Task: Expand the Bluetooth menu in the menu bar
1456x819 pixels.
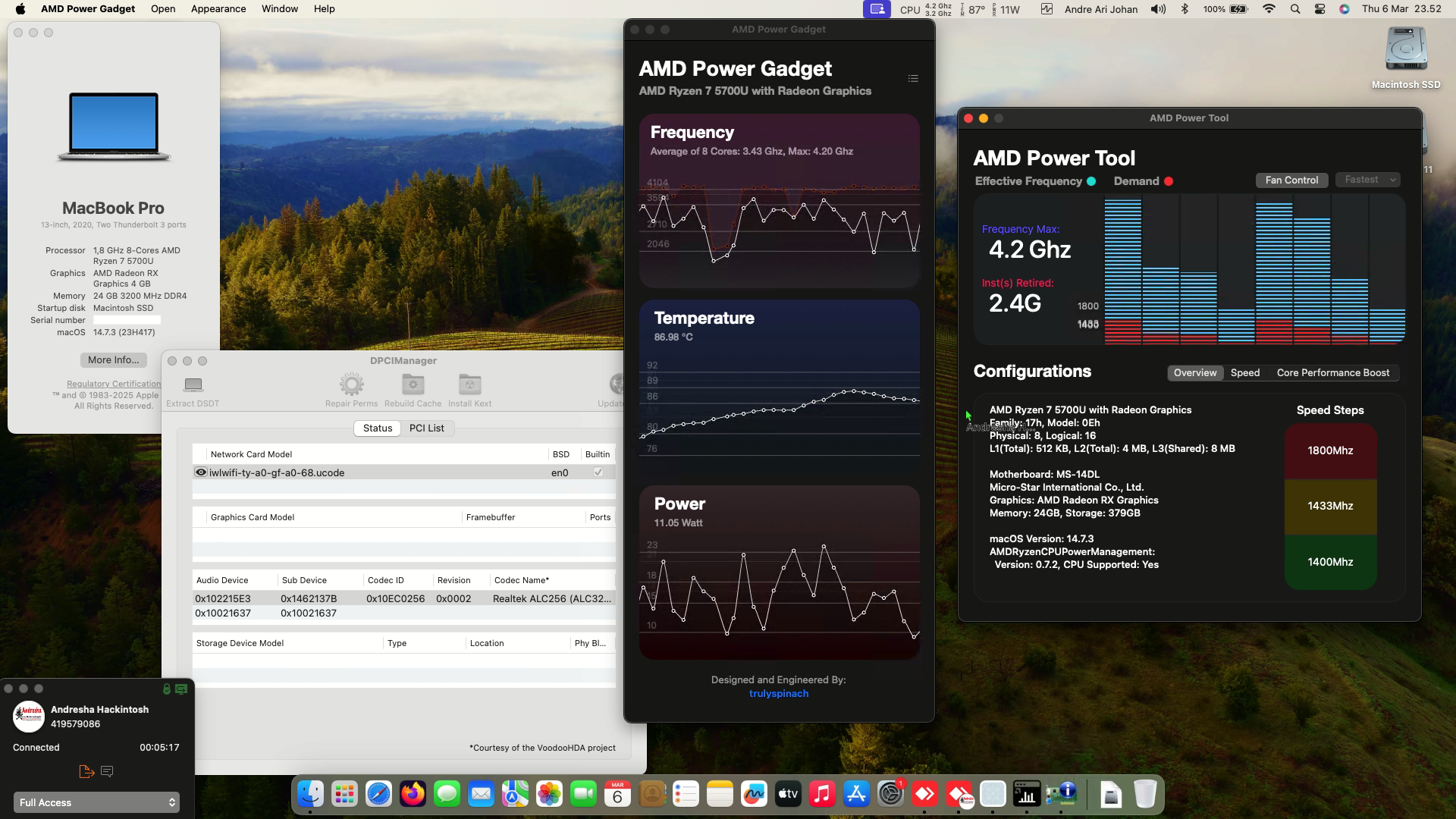Action: pyautogui.click(x=1185, y=9)
